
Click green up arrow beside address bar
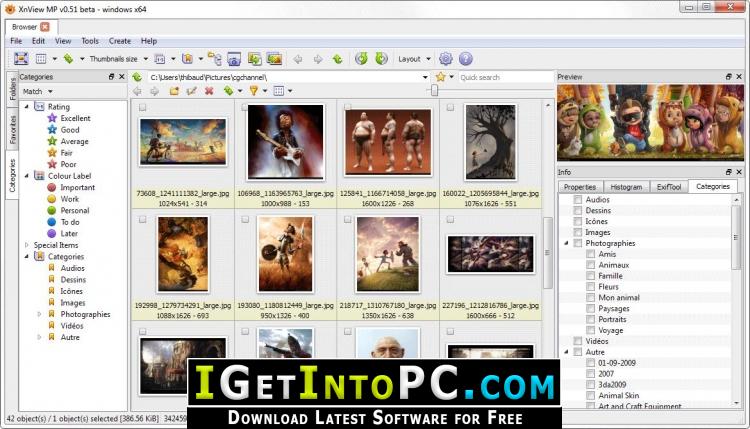pyautogui.click(x=138, y=77)
